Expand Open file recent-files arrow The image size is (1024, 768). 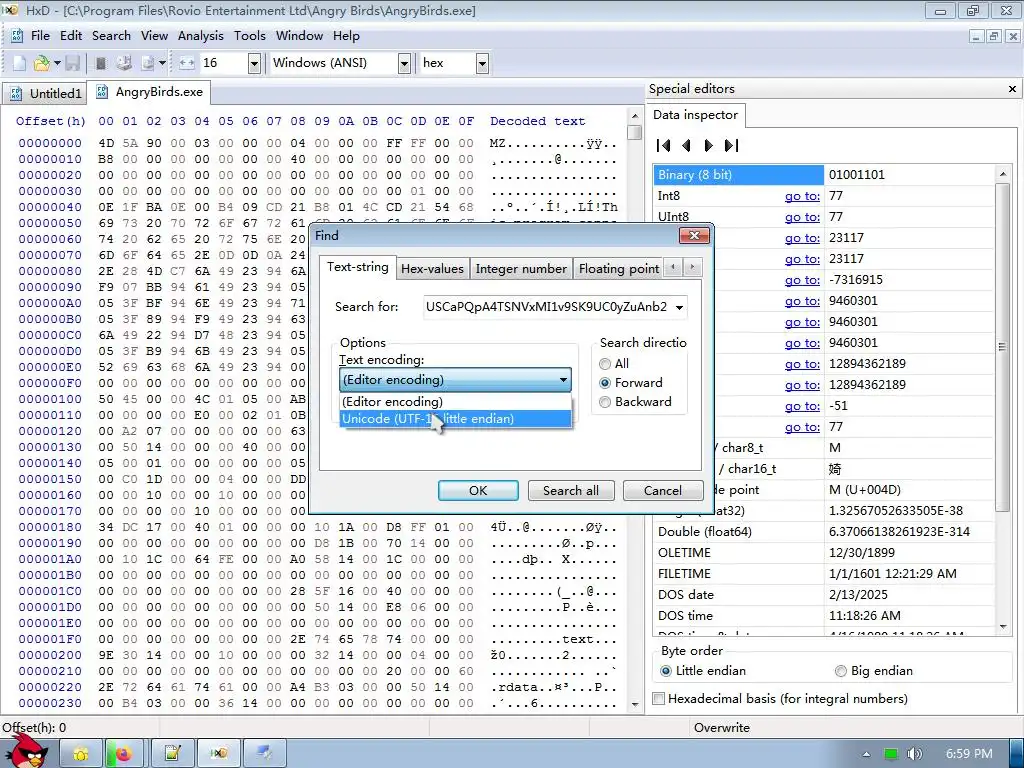tap(57, 63)
